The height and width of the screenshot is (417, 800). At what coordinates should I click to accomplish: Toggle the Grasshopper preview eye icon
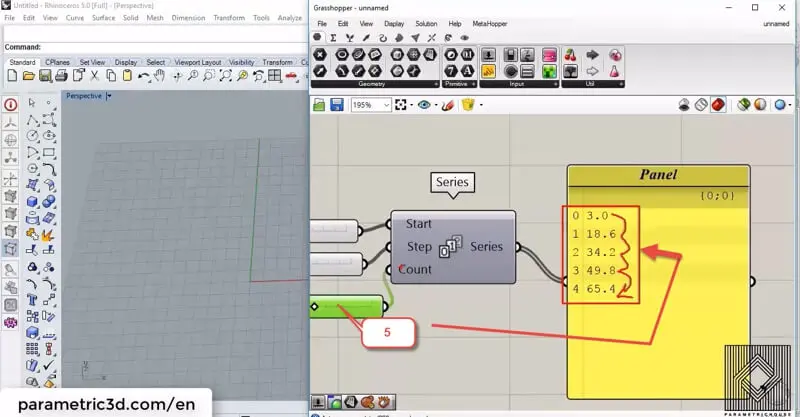pyautogui.click(x=424, y=105)
